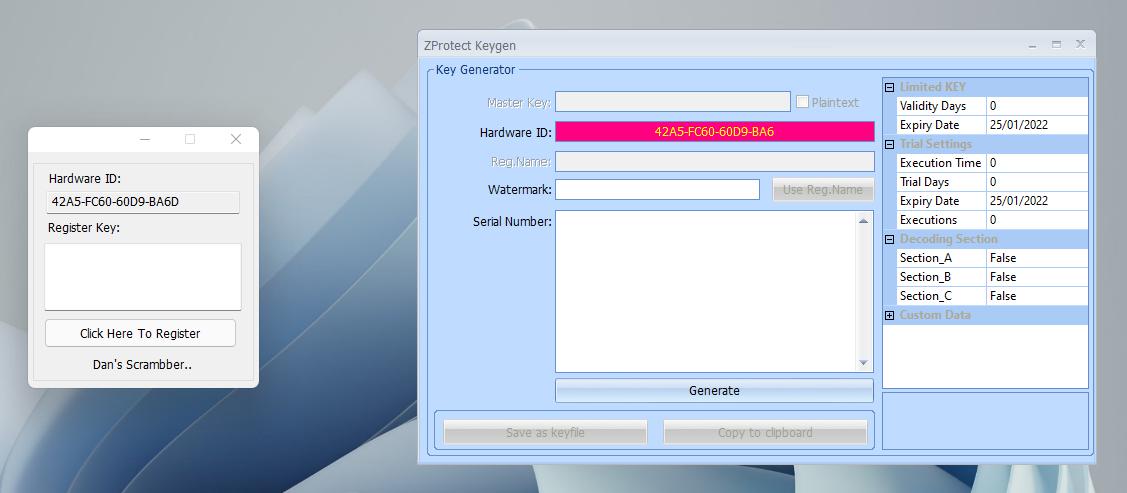Select the Section_B False value
The width and height of the screenshot is (1127, 493).
(1036, 277)
